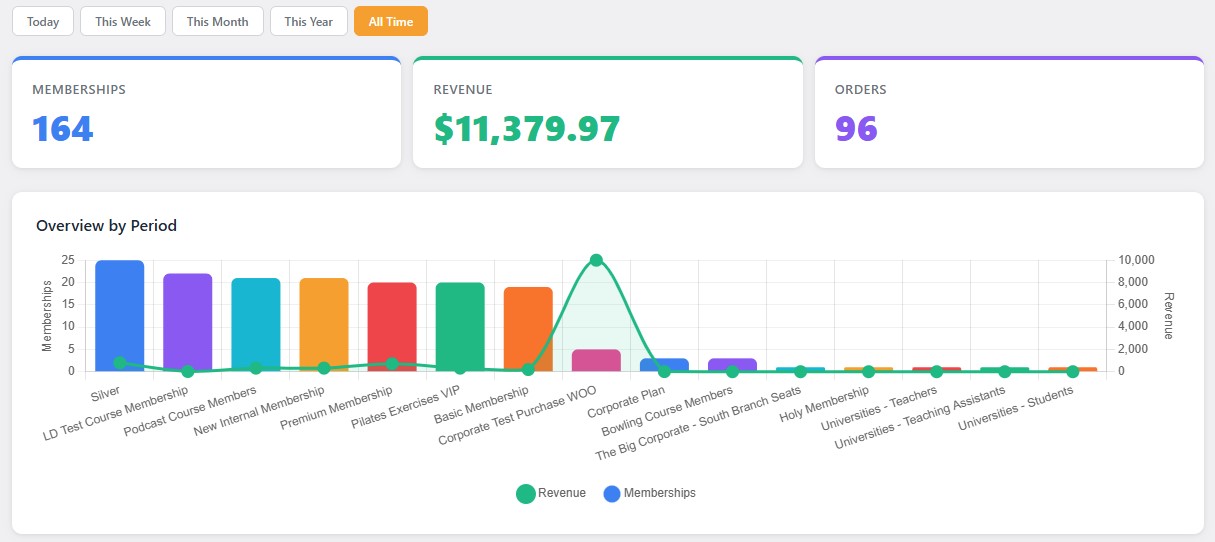Screen dimensions: 1215x542
Task: Choose the This Month filter
Action: tap(217, 21)
